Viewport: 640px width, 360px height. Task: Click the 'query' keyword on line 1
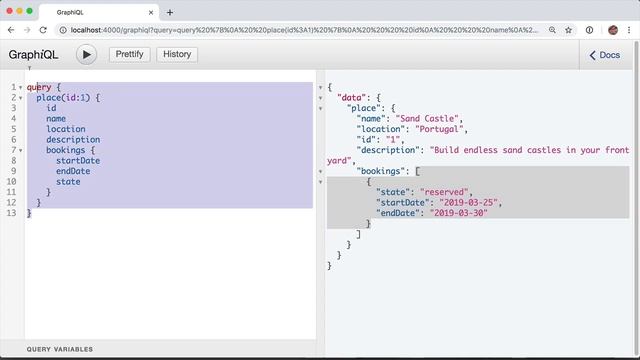[39, 87]
